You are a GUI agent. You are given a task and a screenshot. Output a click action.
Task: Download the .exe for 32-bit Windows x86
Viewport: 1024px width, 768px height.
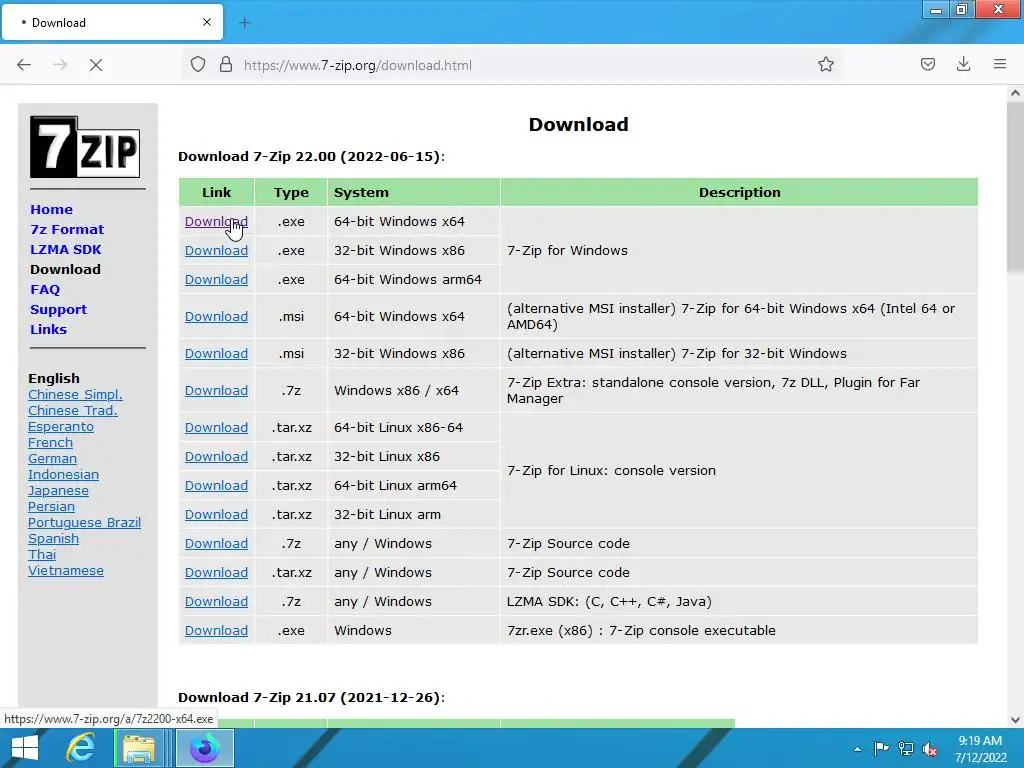point(216,250)
